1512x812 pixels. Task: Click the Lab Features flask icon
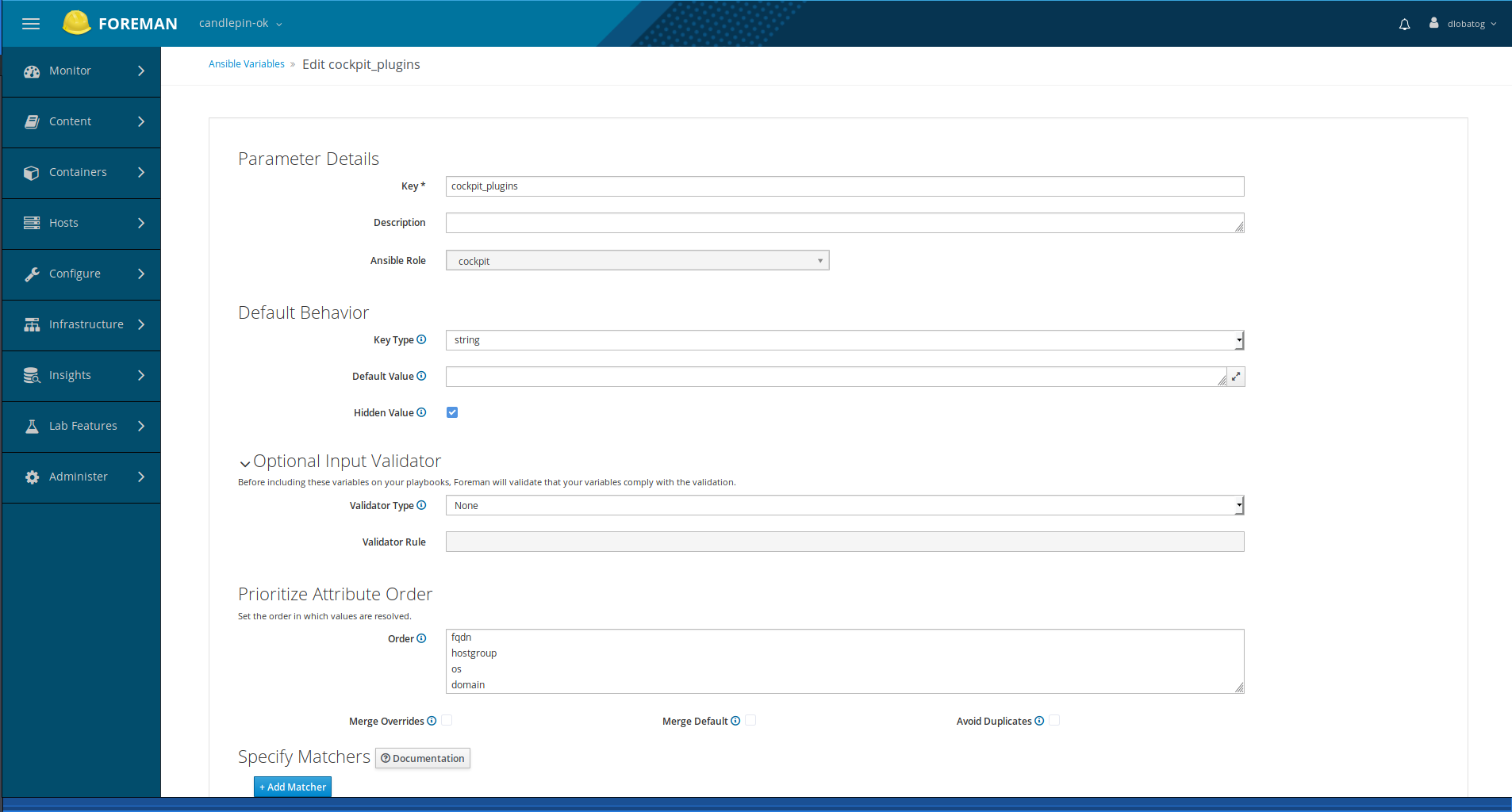pyautogui.click(x=32, y=427)
